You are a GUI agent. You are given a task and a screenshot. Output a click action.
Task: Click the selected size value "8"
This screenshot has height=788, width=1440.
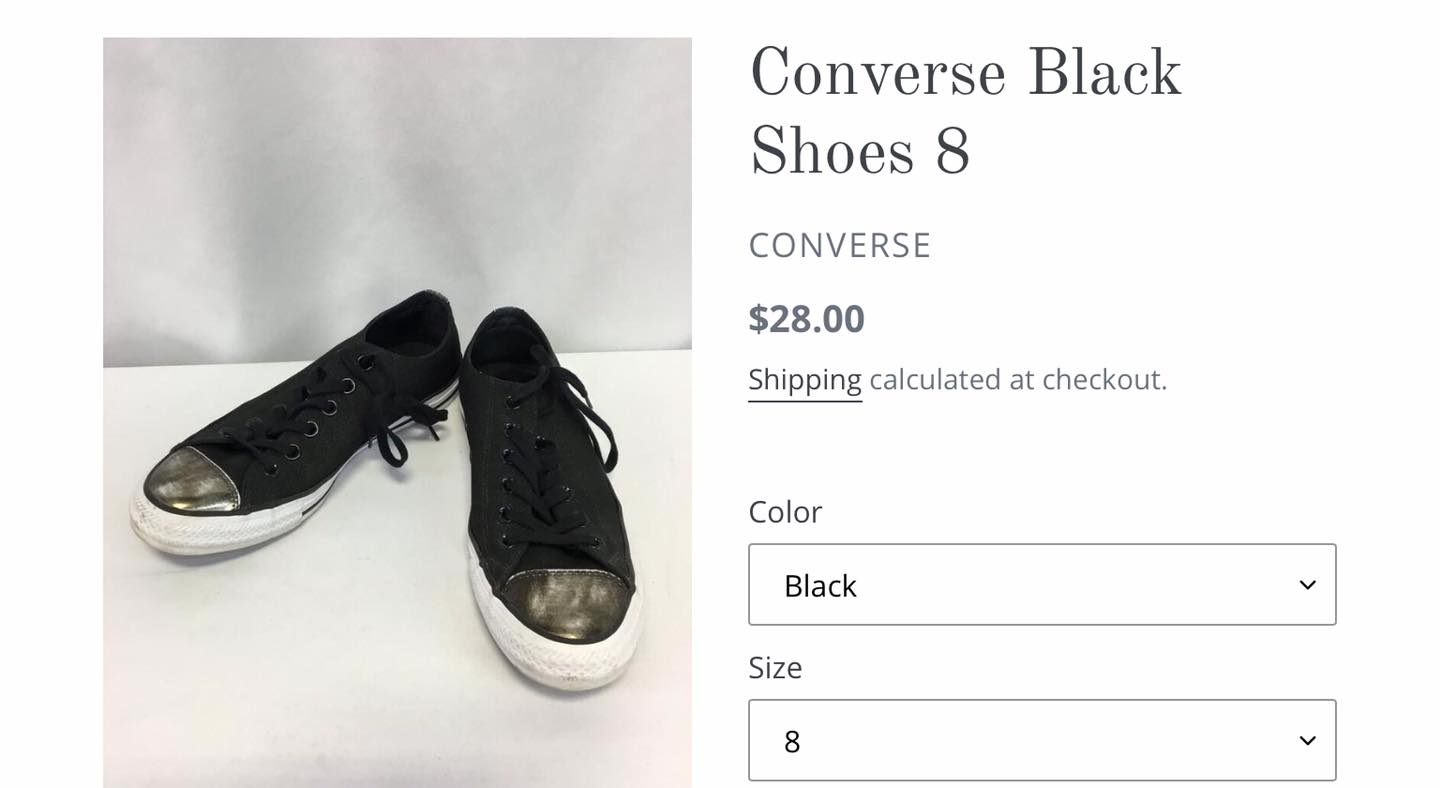(793, 742)
